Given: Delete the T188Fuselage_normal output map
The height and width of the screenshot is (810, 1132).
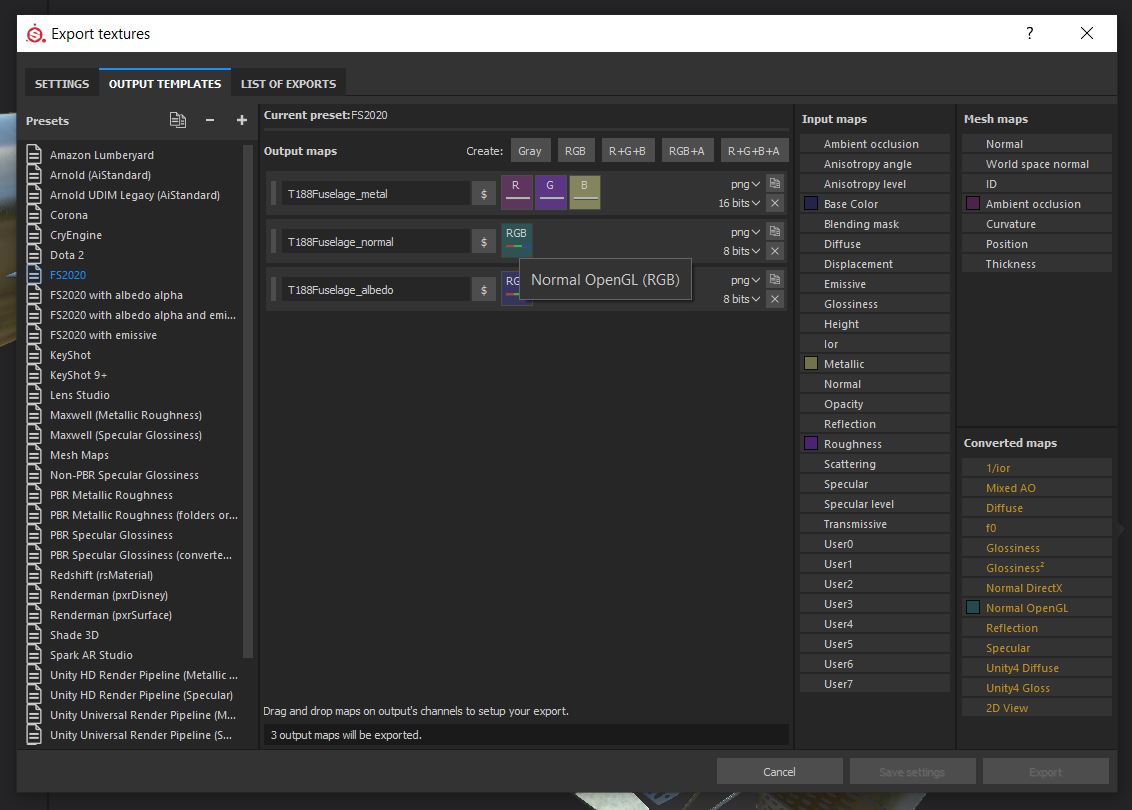Looking at the screenshot, I should pos(775,251).
